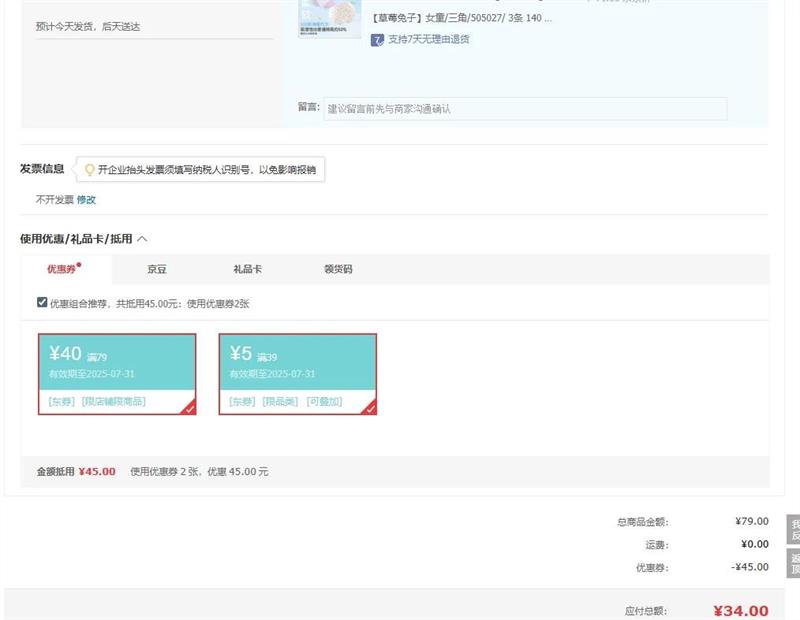Click the 7-day no-reason return badge icon
This screenshot has height=620, width=800.
pyautogui.click(x=377, y=40)
